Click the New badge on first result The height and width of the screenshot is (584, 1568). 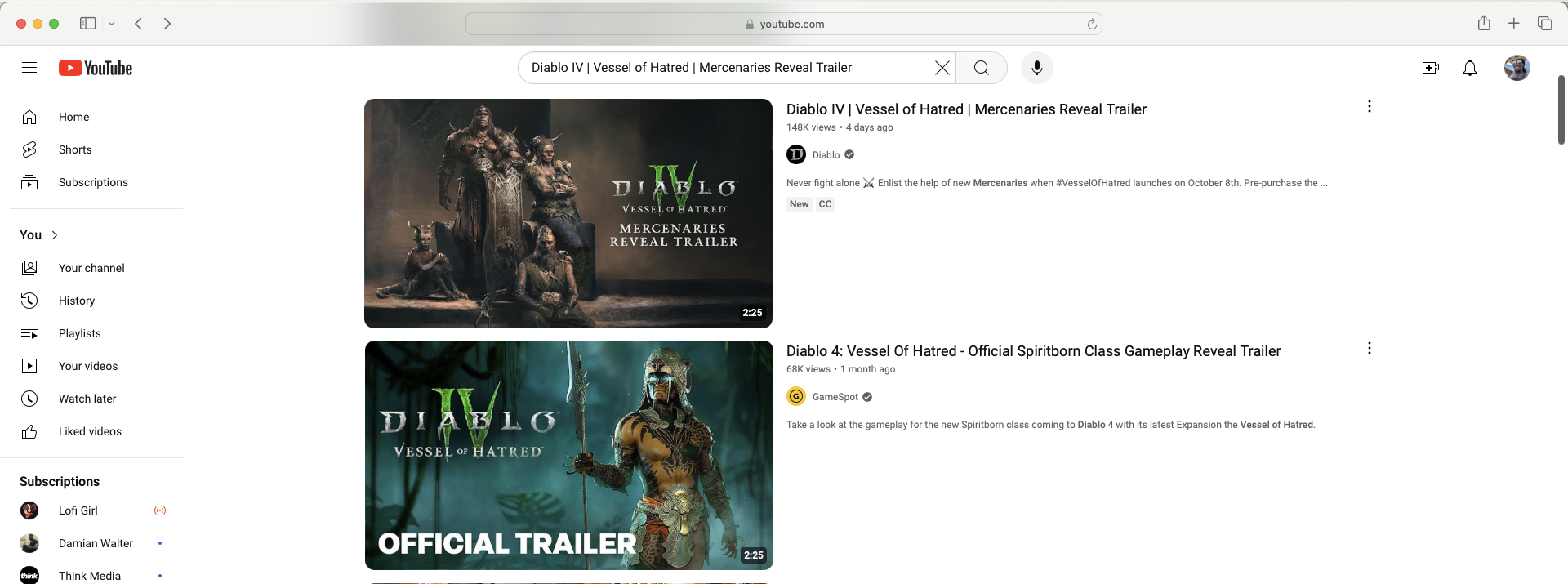tap(799, 204)
